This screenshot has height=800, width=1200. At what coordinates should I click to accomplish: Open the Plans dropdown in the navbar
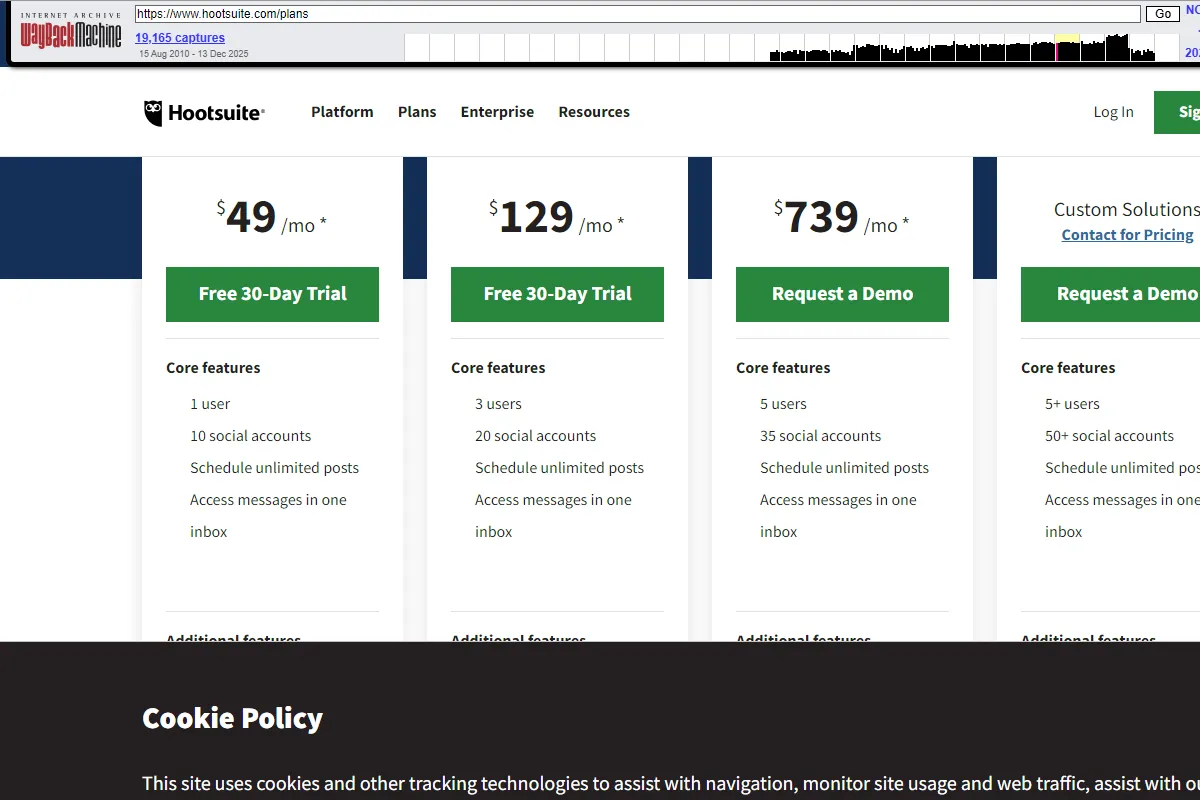(417, 112)
